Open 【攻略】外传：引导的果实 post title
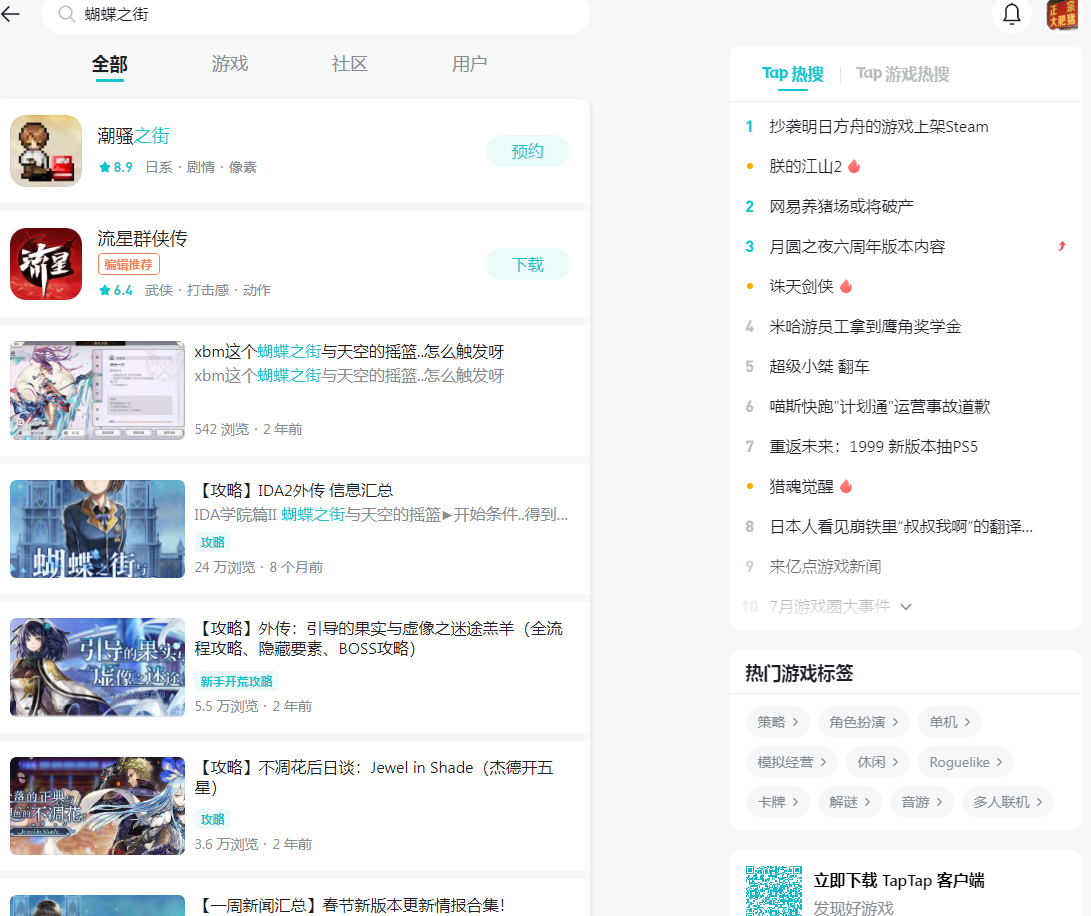 (379, 638)
